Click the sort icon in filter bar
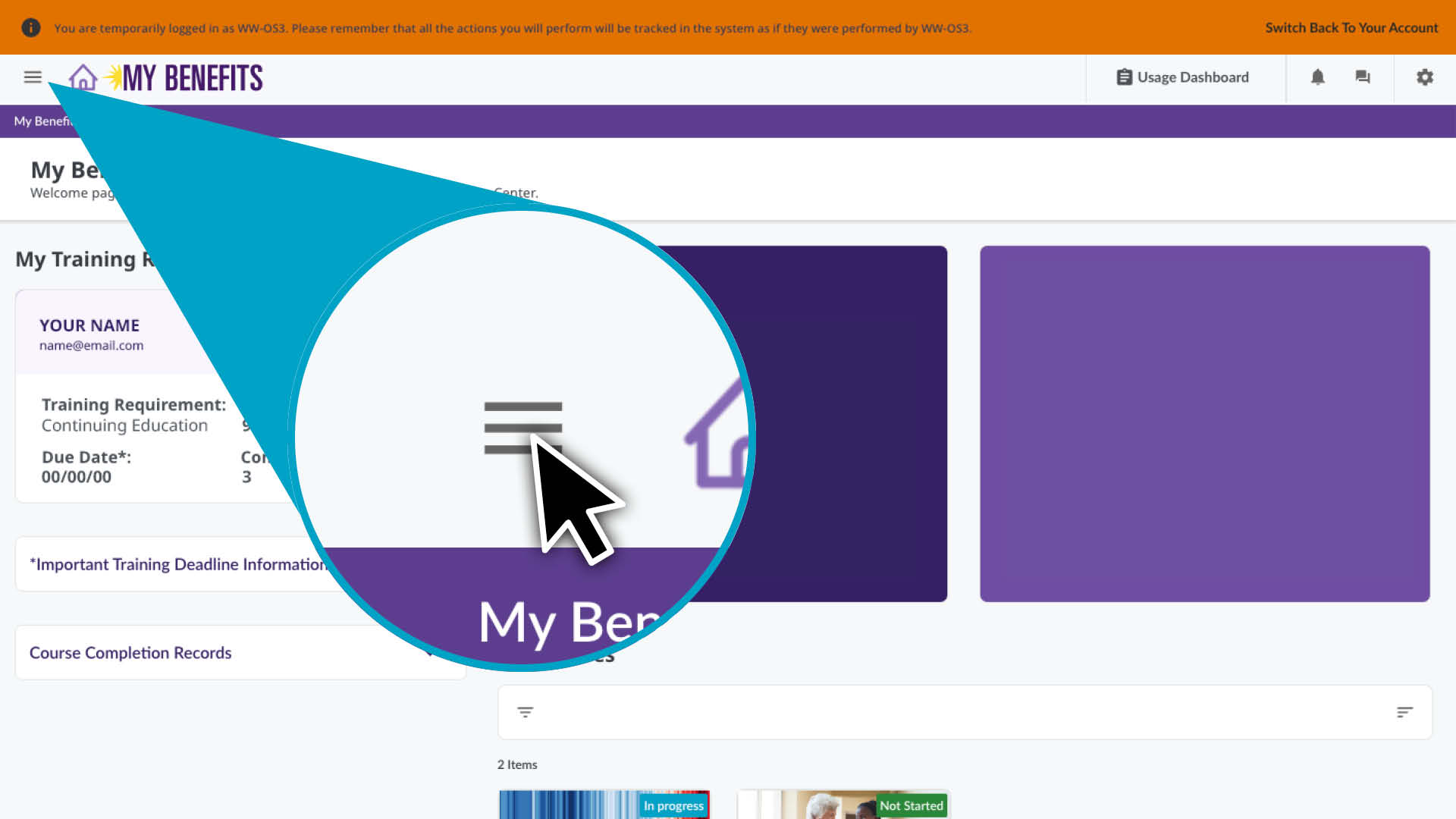Viewport: 1456px width, 819px height. (1404, 712)
